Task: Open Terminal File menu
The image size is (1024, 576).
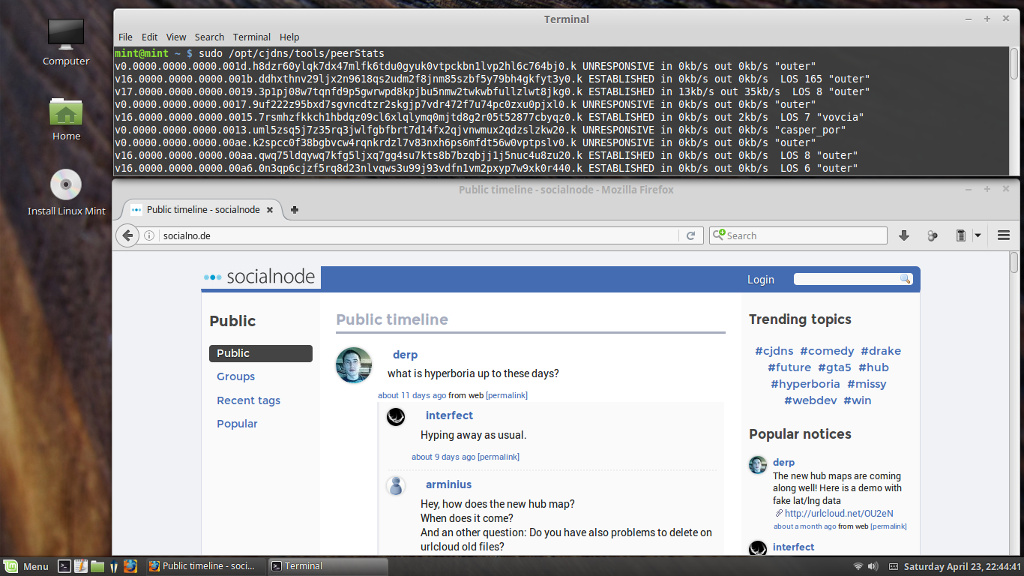Action: pos(125,37)
